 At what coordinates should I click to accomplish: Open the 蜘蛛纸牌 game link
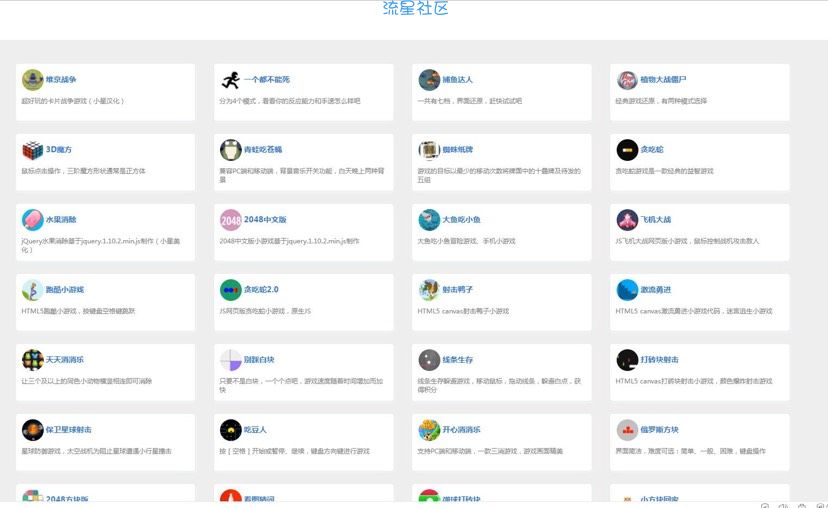[x=457, y=150]
